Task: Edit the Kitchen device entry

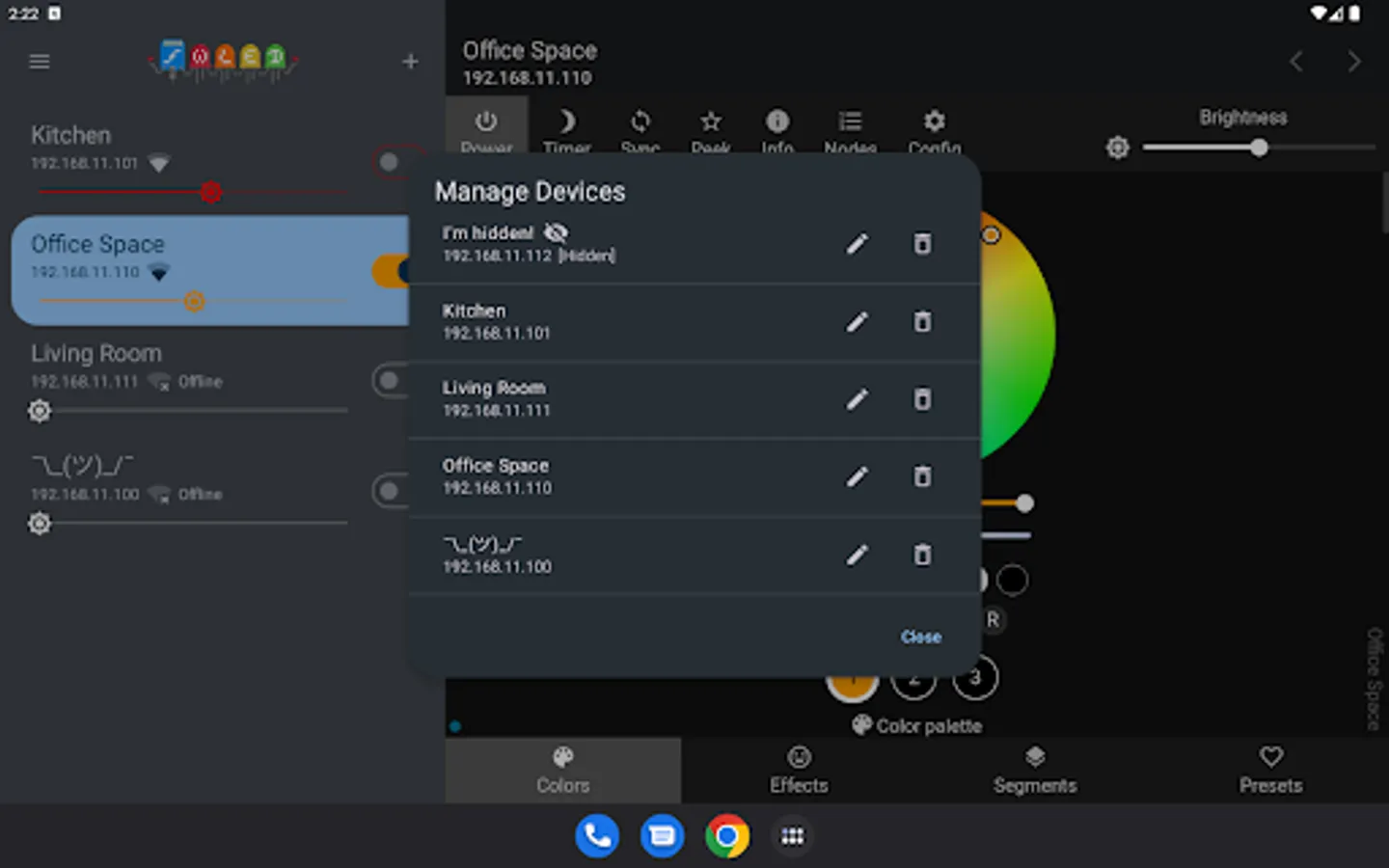Action: click(857, 322)
